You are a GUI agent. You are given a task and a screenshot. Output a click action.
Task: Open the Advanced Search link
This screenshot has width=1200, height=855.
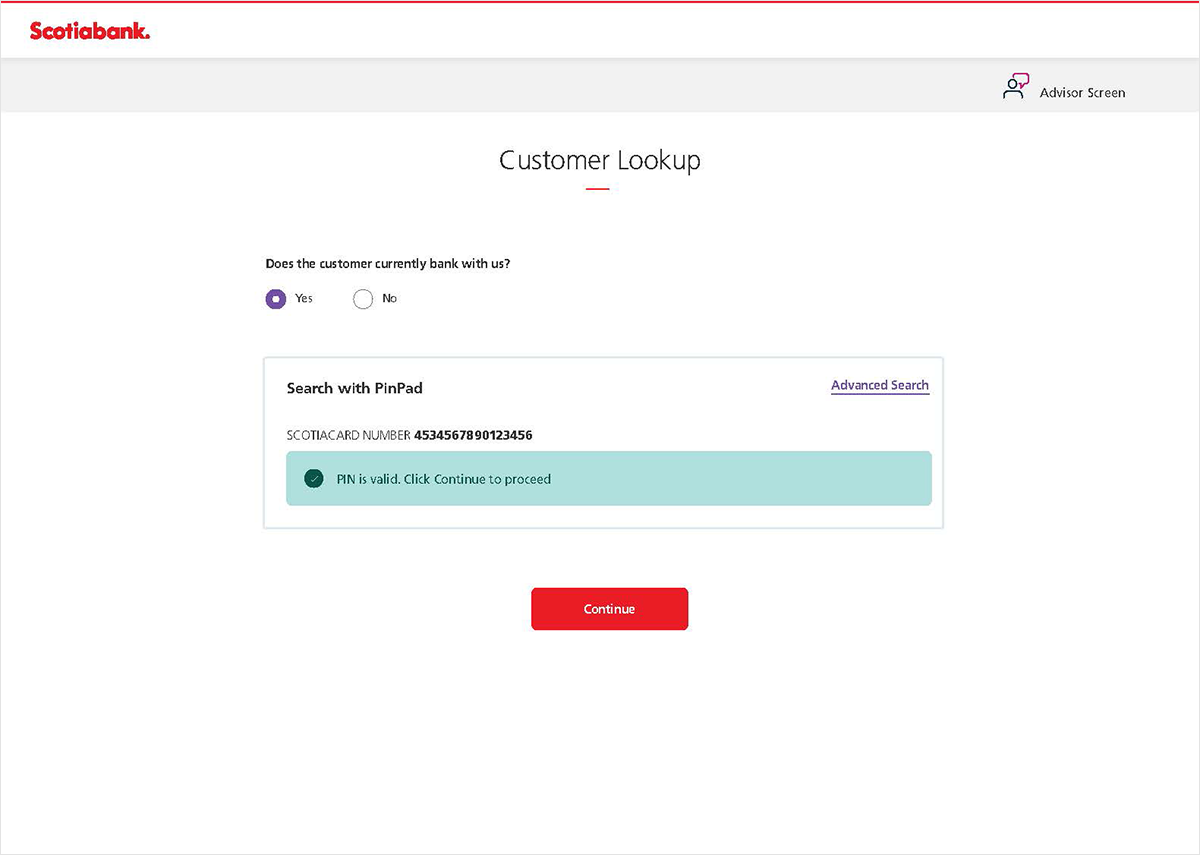click(x=880, y=385)
